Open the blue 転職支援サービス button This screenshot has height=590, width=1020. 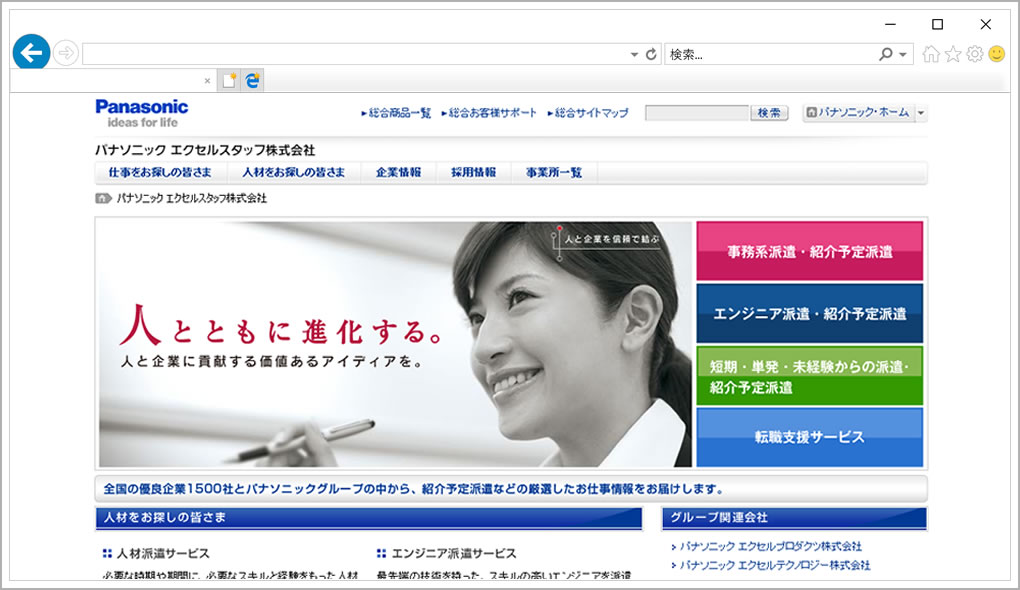(809, 437)
